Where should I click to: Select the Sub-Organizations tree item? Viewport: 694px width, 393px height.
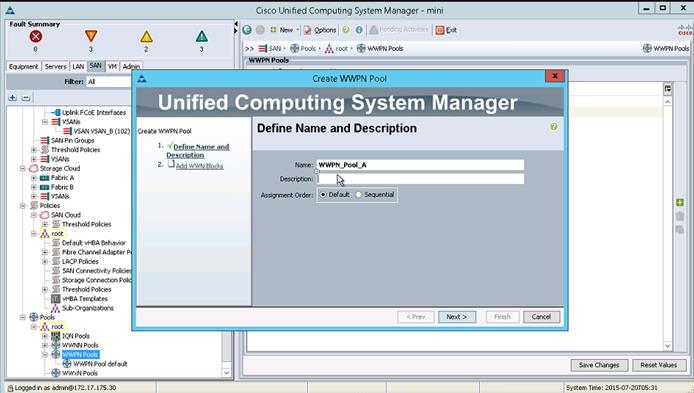(x=88, y=308)
